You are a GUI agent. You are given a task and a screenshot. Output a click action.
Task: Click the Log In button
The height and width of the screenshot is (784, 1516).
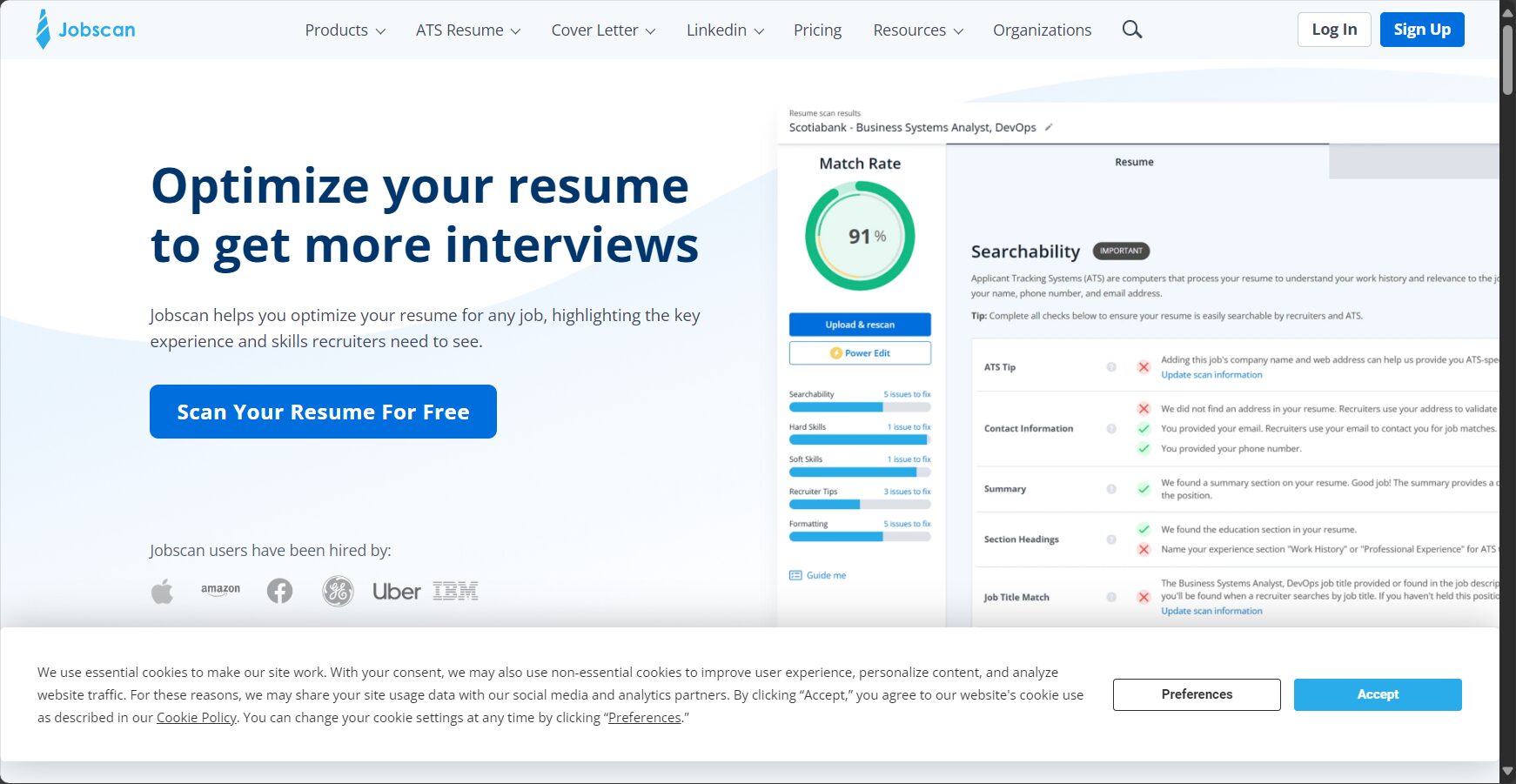point(1334,30)
